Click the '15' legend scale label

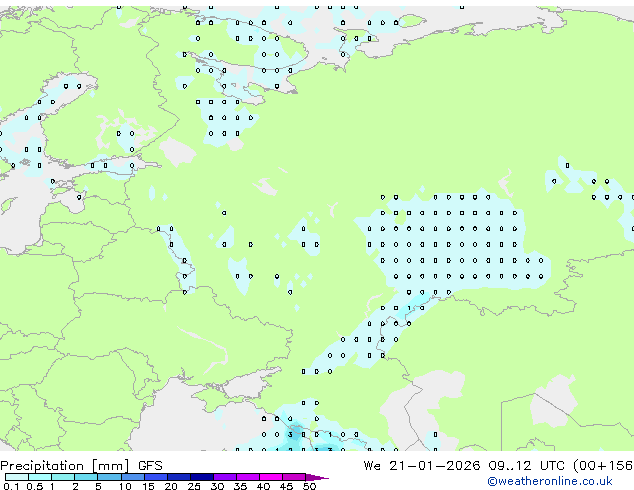click(x=148, y=486)
